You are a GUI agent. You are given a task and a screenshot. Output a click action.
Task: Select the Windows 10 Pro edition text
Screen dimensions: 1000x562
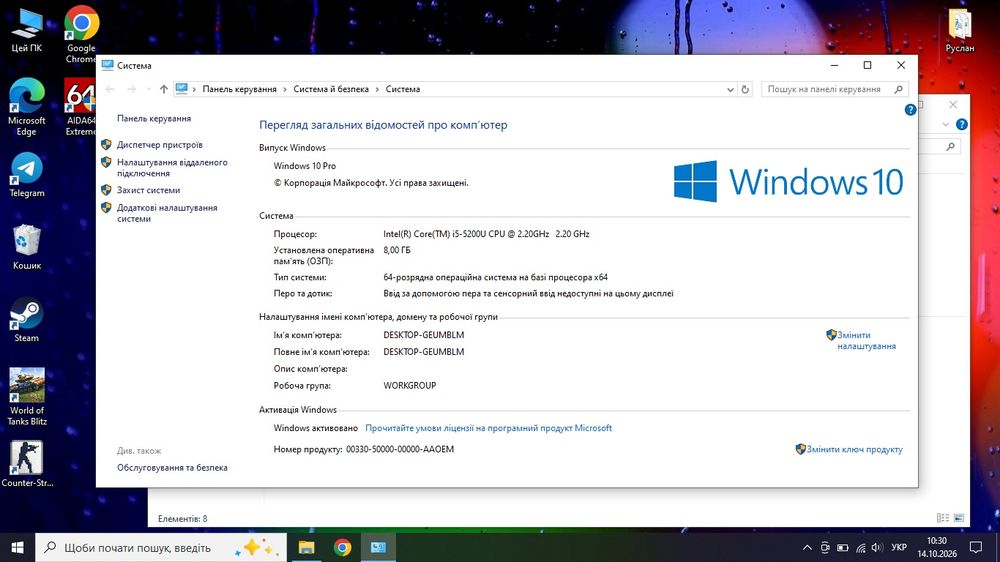[305, 166]
